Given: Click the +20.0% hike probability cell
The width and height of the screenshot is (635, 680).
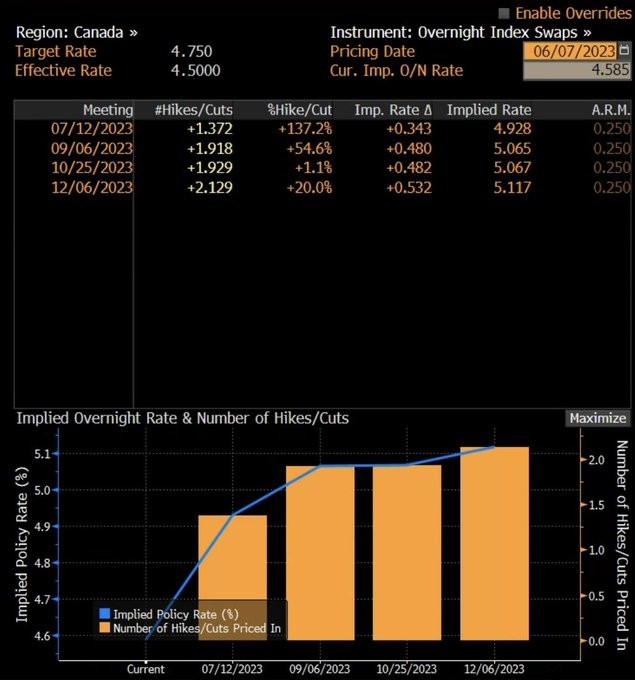Looking at the screenshot, I should pos(309,187).
